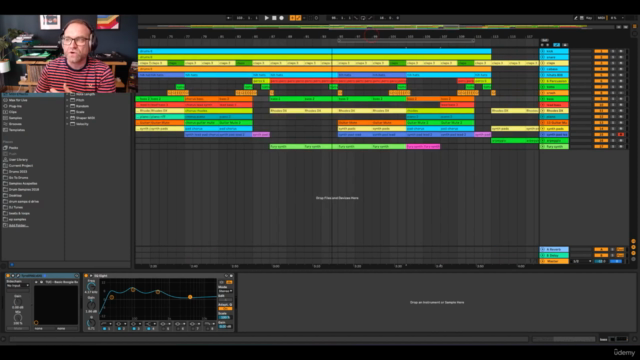Open the Grooves browser category
The width and height of the screenshot is (640, 360).
(15, 124)
